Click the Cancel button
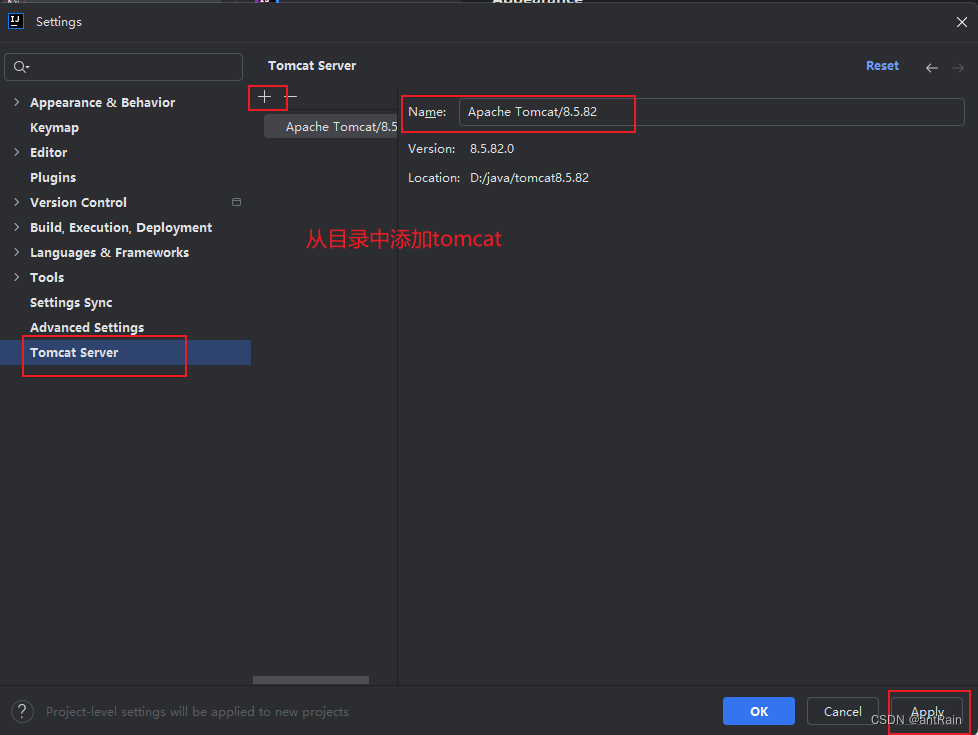The image size is (978, 735). coord(843,711)
